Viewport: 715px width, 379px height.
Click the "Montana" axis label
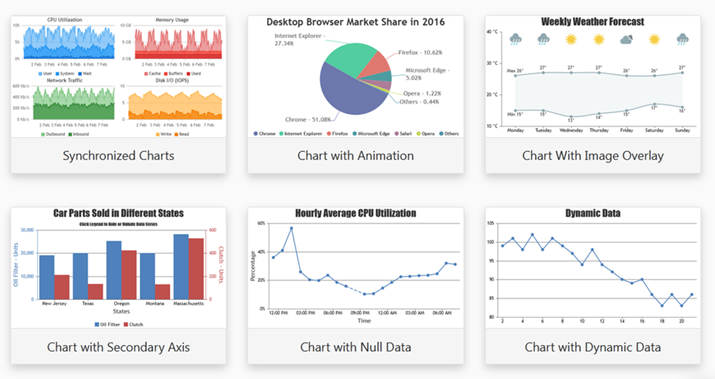(x=155, y=303)
